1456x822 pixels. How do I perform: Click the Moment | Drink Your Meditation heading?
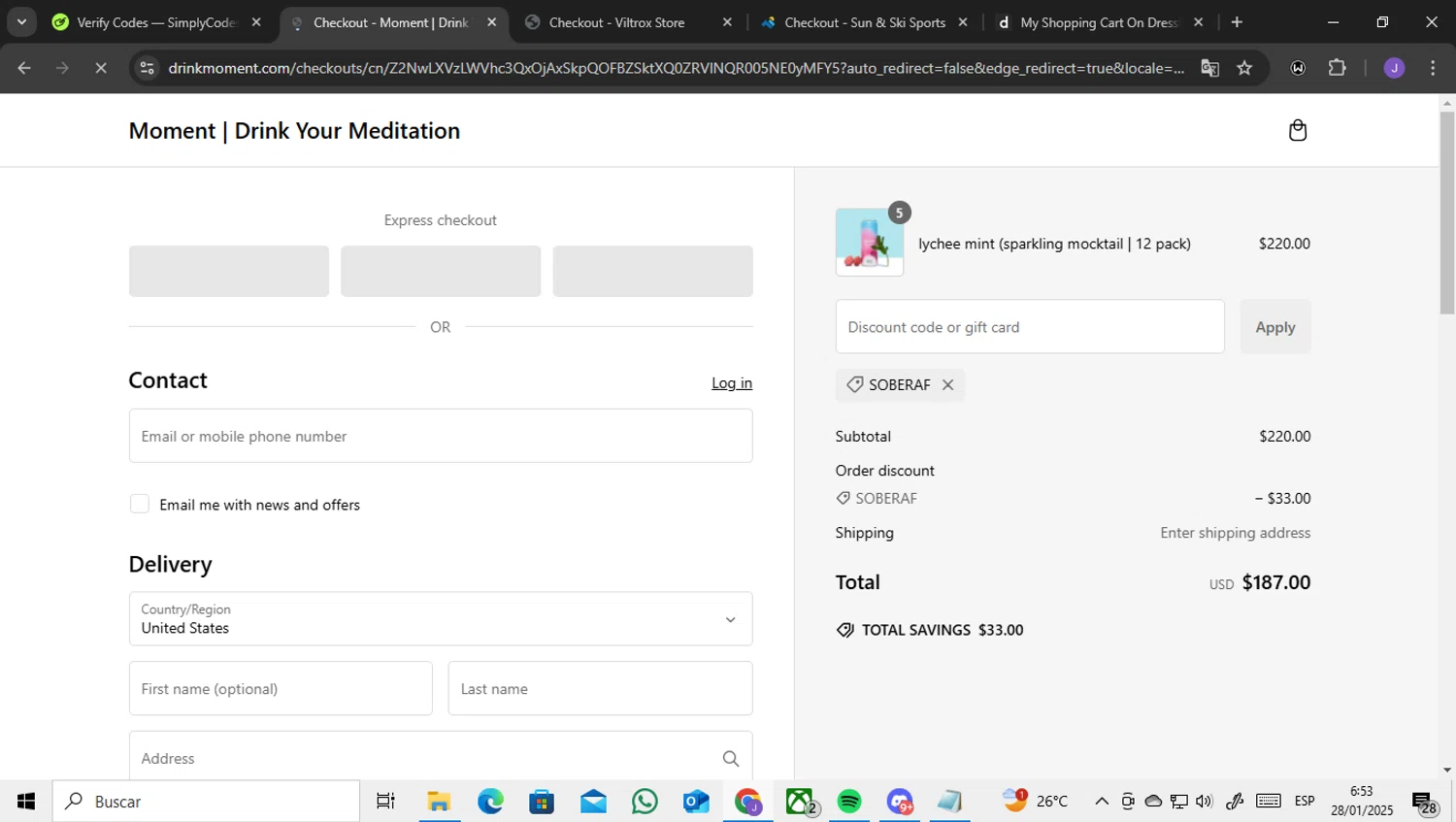(294, 131)
